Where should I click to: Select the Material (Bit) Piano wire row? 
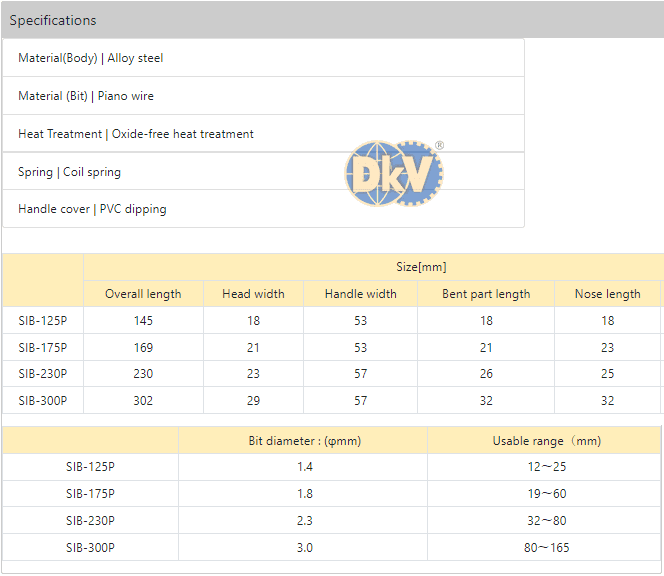coord(86,96)
